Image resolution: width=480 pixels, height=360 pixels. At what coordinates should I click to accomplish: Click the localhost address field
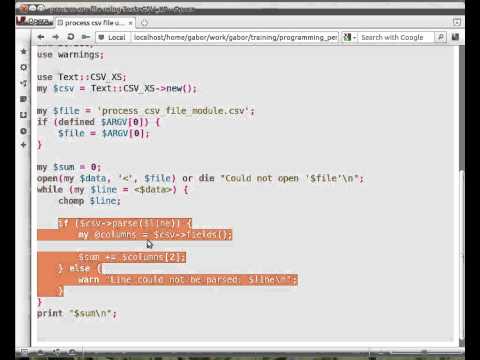pyautogui.click(x=235, y=37)
